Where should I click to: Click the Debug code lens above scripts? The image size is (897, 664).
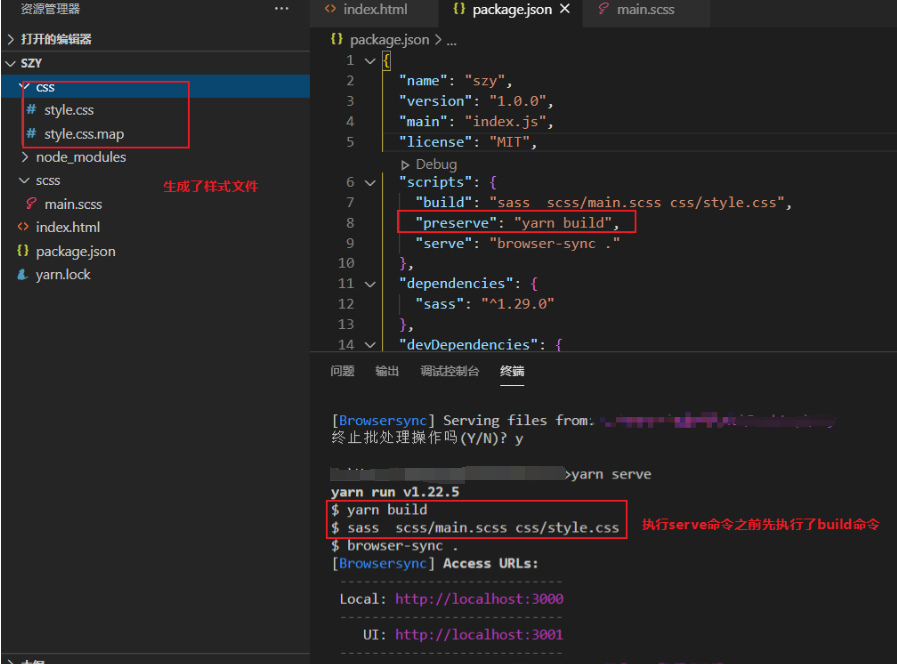tap(436, 165)
